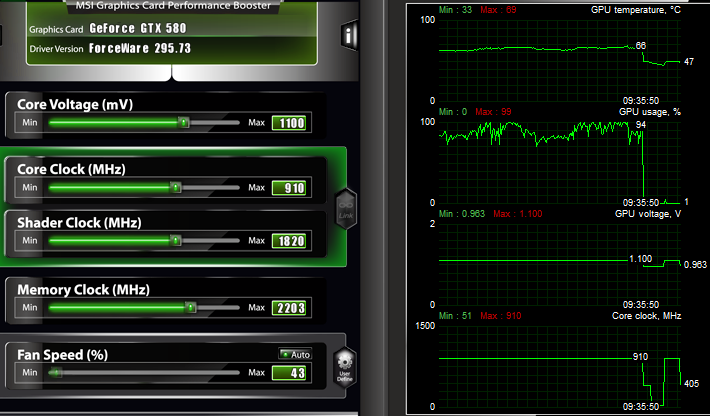Click Min : 33 temperature reading
Viewport: 713px width, 416px height.
[x=456, y=10]
